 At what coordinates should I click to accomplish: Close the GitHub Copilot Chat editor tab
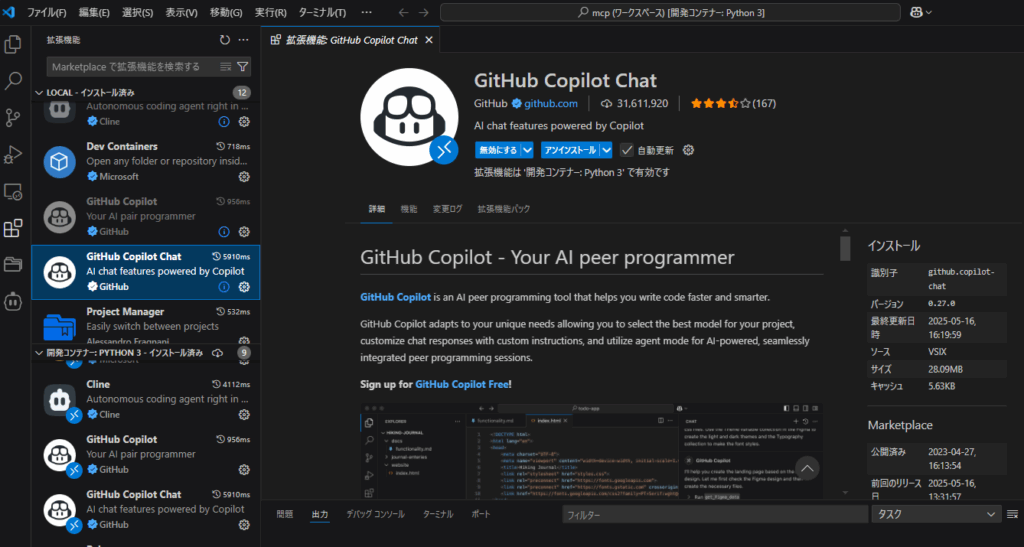tap(429, 40)
